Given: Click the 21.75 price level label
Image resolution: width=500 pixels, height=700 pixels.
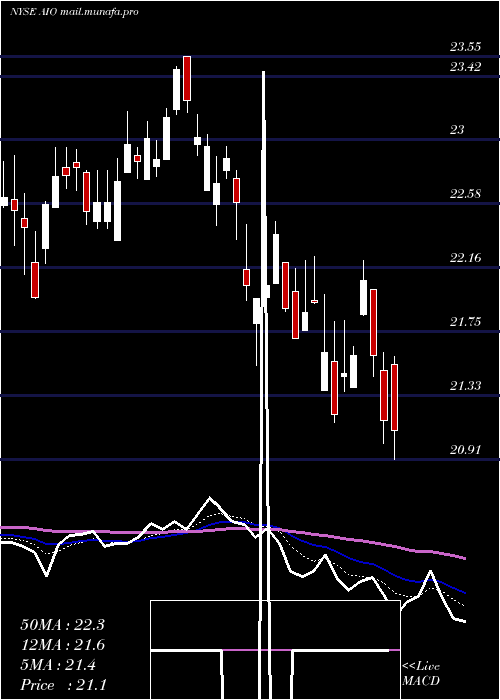Looking at the screenshot, I should (465, 321).
